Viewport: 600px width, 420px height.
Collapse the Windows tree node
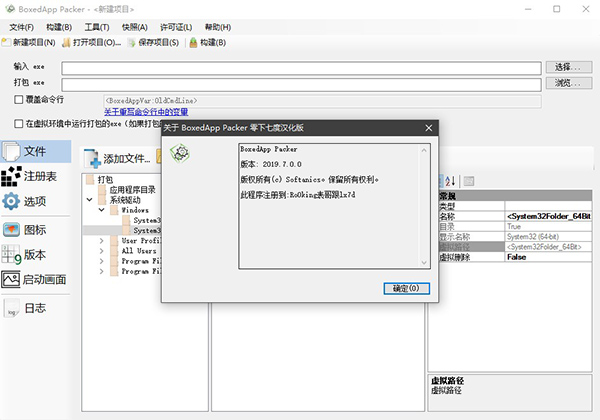tap(102, 210)
